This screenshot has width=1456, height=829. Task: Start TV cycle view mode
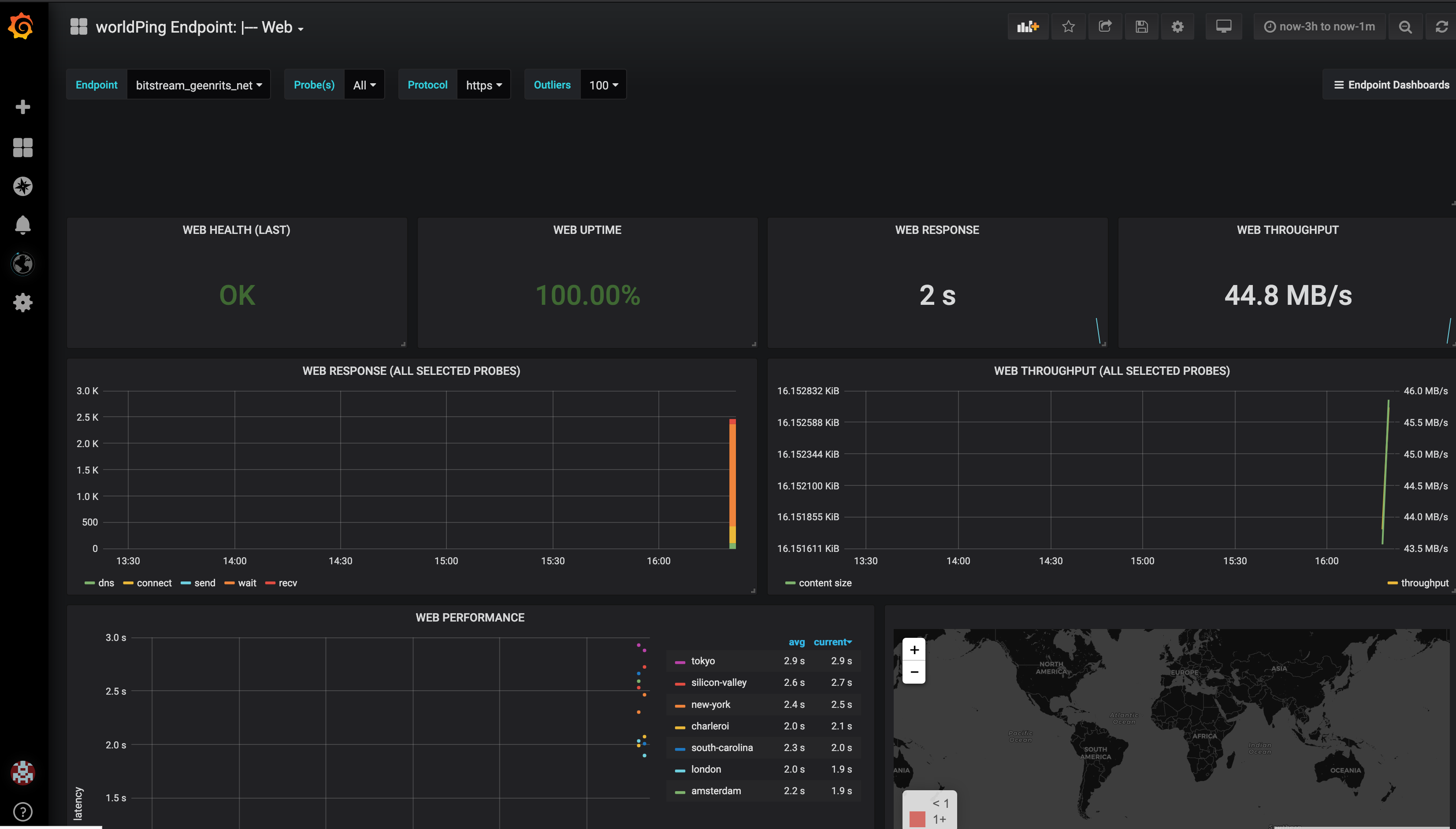click(1223, 26)
